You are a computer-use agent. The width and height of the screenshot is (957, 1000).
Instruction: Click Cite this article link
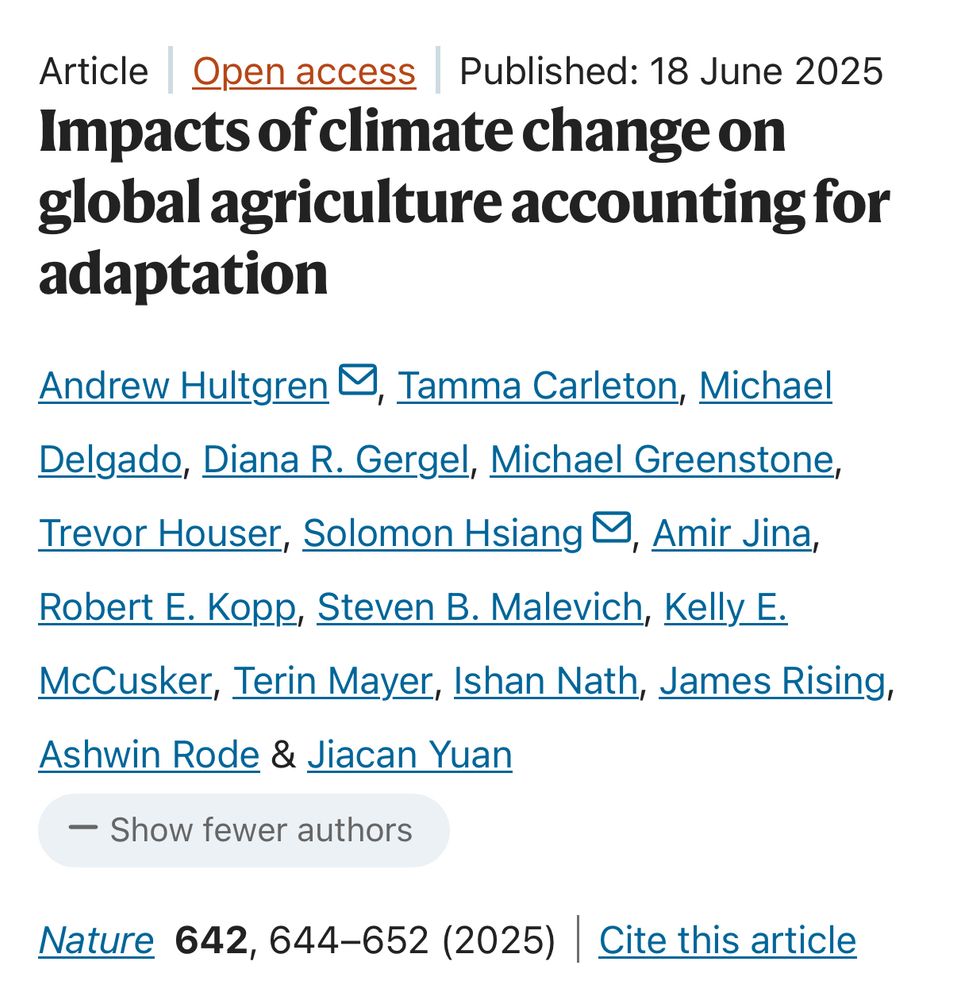coord(727,940)
